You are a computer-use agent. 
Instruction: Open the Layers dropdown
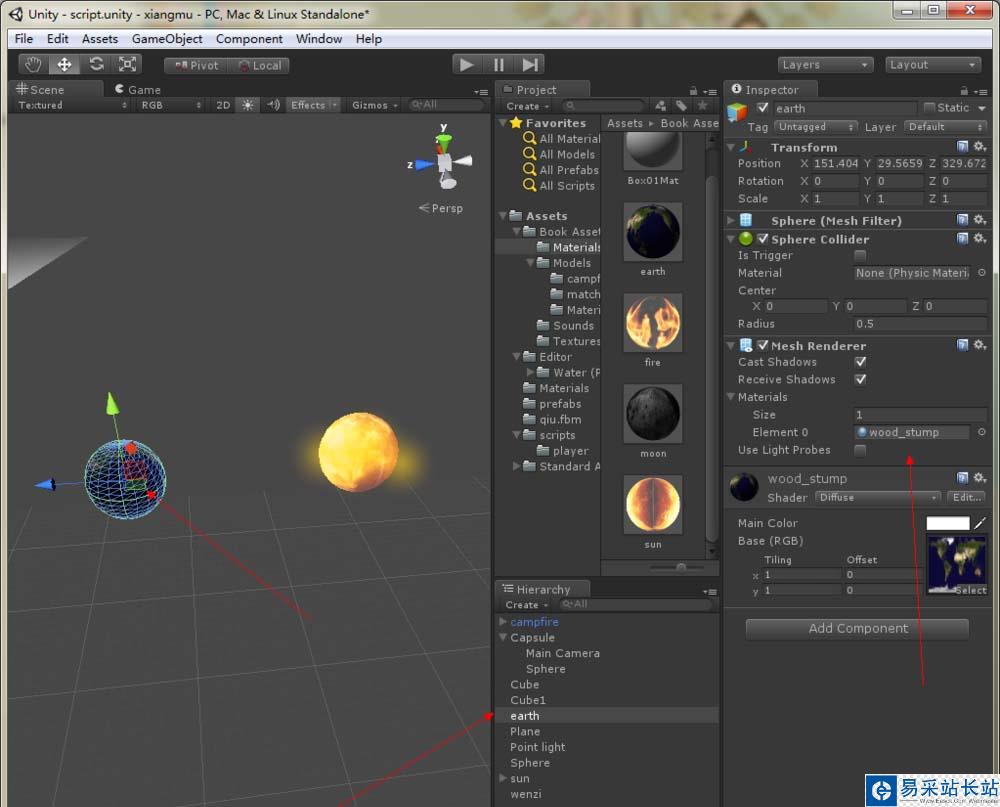coord(825,64)
